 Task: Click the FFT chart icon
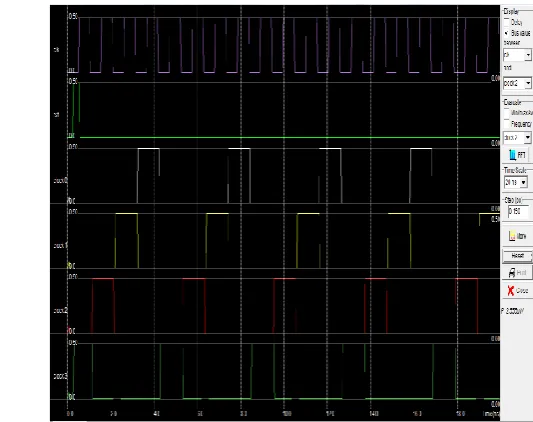[x=513, y=155]
